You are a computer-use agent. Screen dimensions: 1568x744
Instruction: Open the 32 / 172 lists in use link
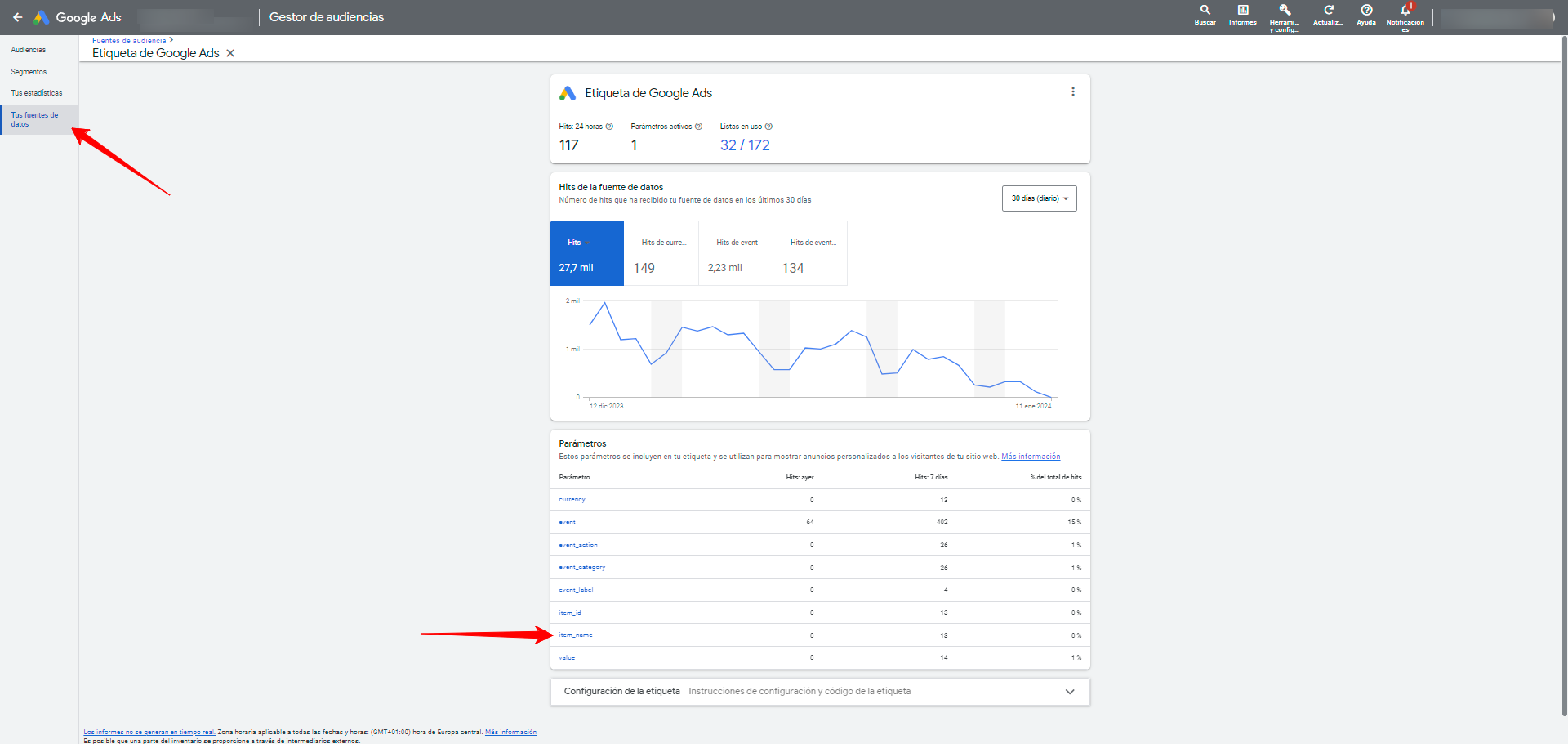coord(745,145)
